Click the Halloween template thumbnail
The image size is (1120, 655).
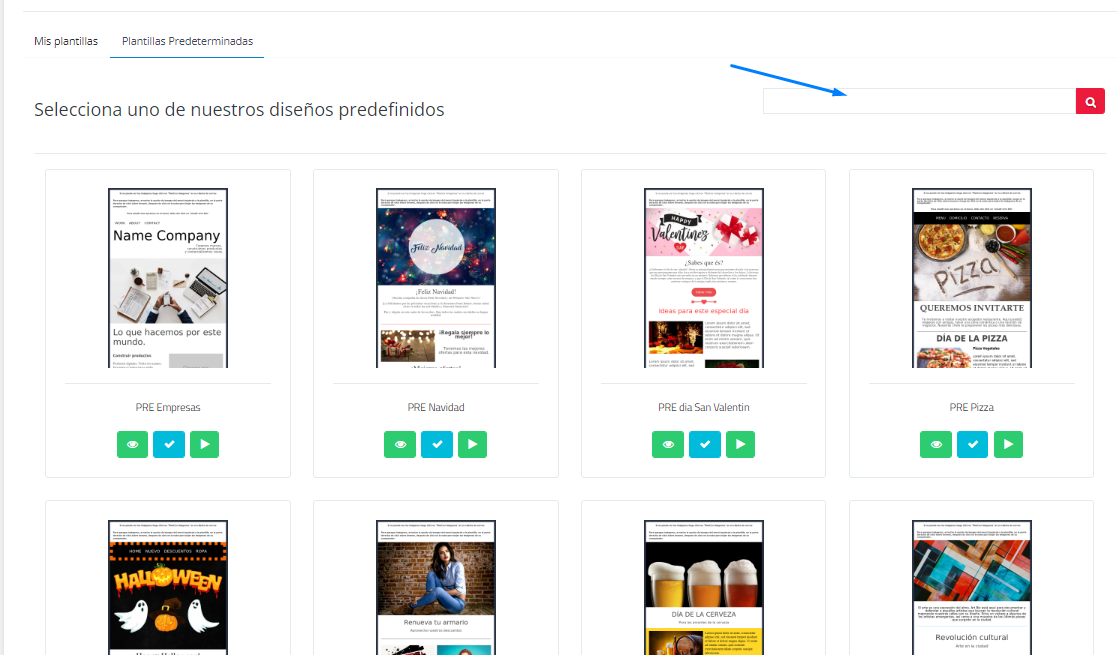pos(168,587)
